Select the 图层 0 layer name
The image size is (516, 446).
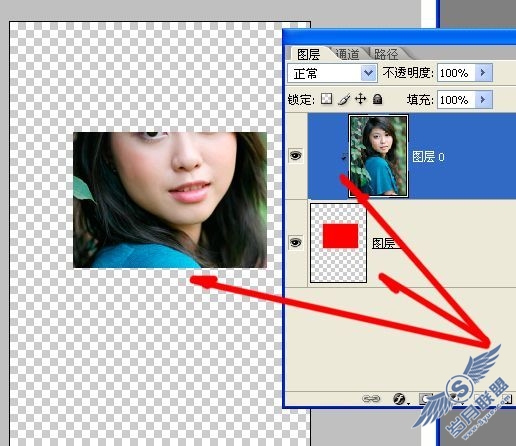pos(428,156)
